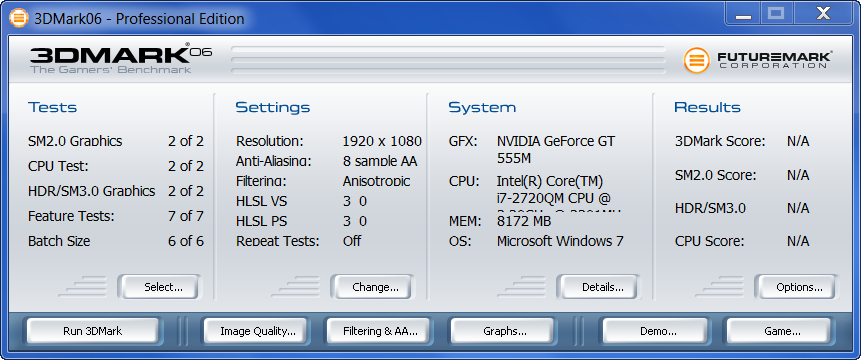Click the Settings section heading

[x=273, y=107]
